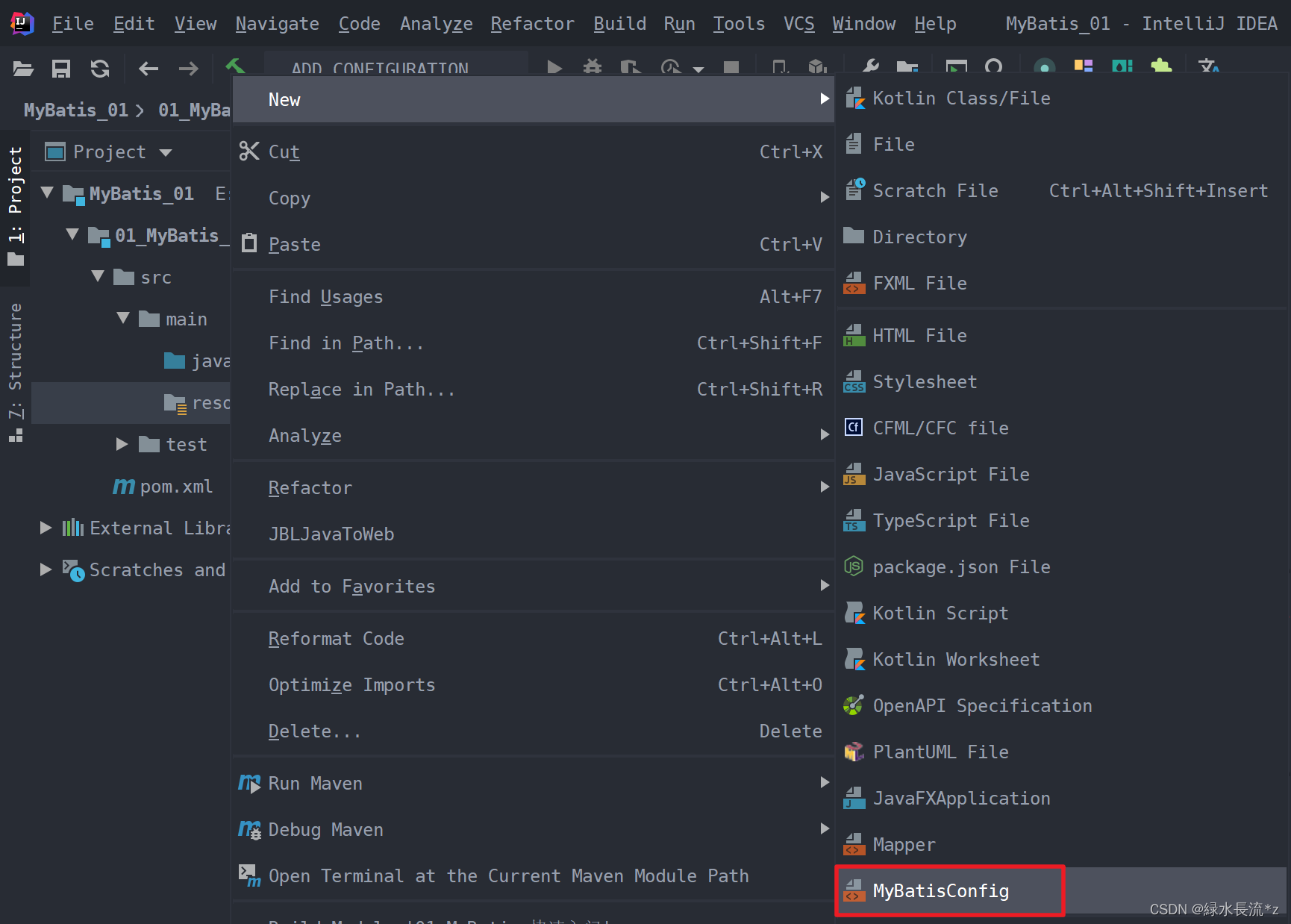Expand the test folder
Viewport: 1291px width, 924px height.
coord(122,444)
